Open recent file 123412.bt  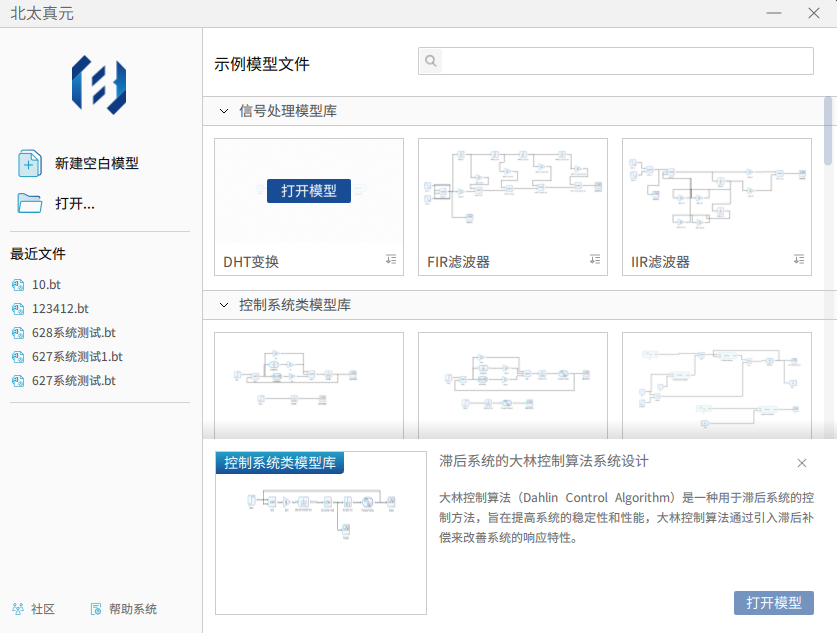(x=60, y=309)
